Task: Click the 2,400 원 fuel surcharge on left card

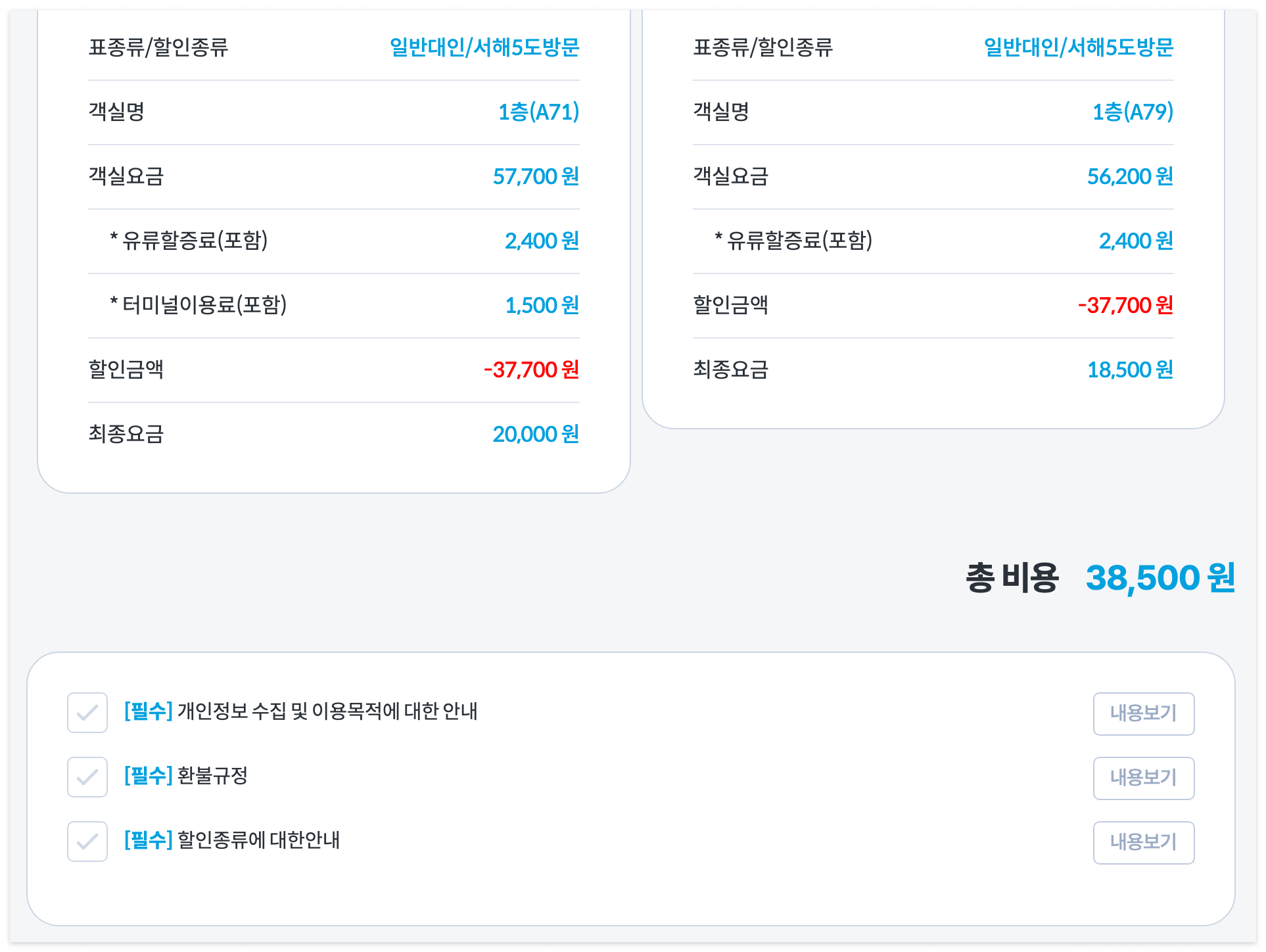Action: point(542,241)
